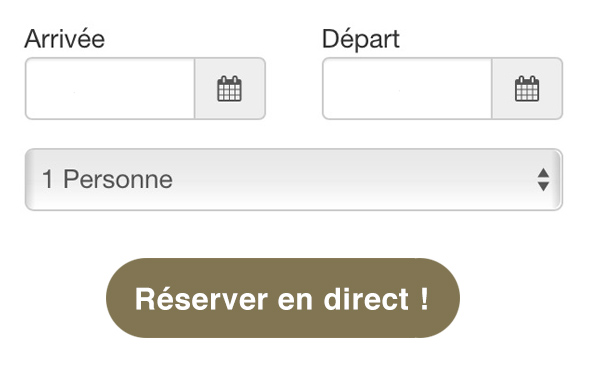The width and height of the screenshot is (589, 380).
Task: Focus the empty departure date box
Action: click(x=407, y=89)
